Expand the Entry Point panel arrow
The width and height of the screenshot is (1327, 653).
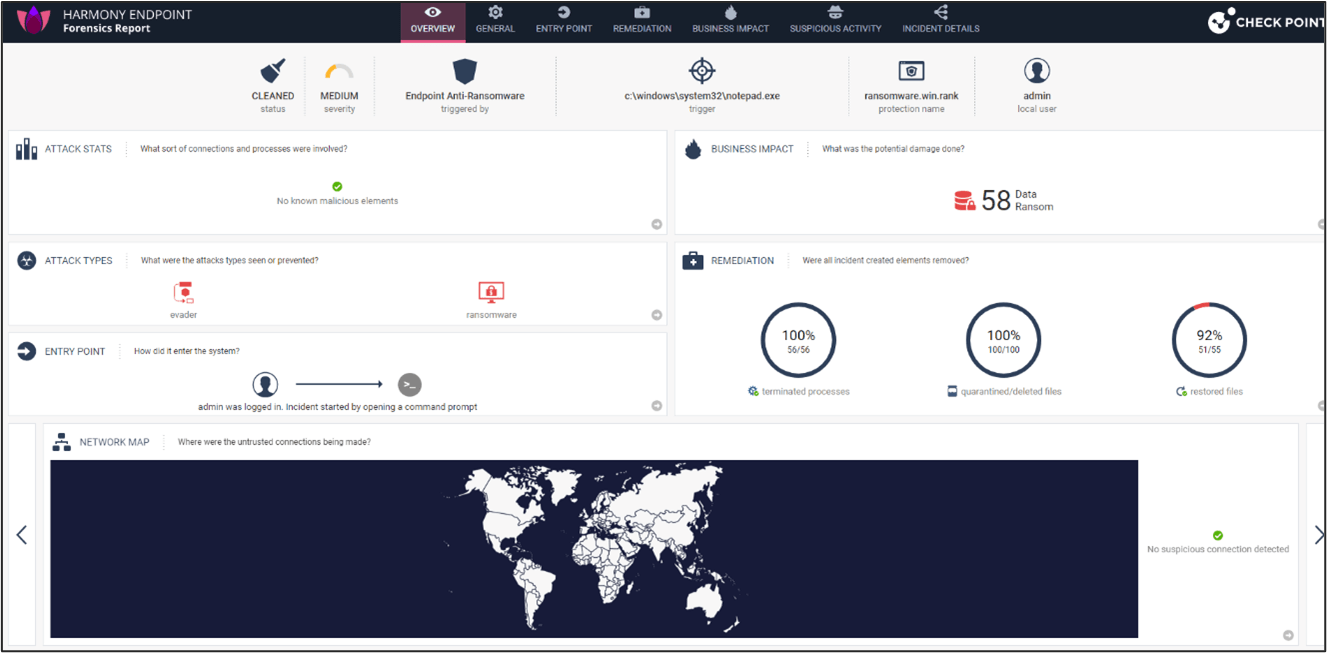tap(656, 406)
